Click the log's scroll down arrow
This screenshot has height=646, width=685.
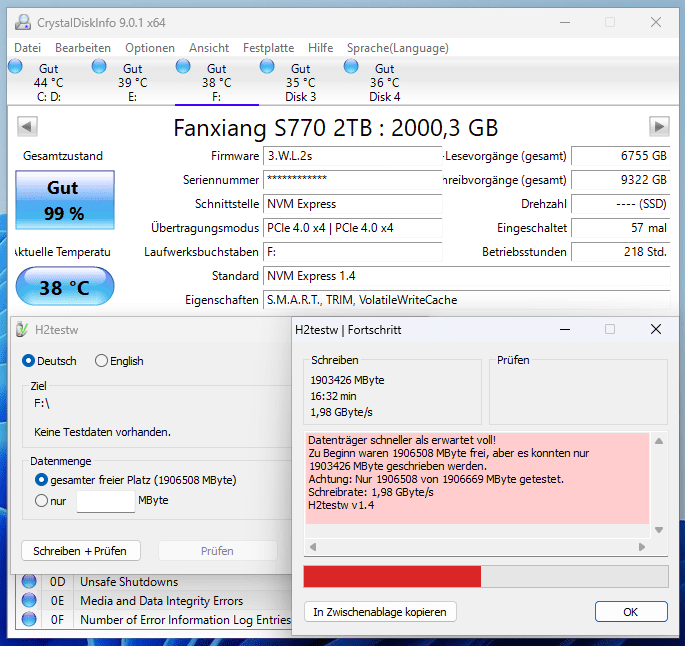(x=659, y=530)
